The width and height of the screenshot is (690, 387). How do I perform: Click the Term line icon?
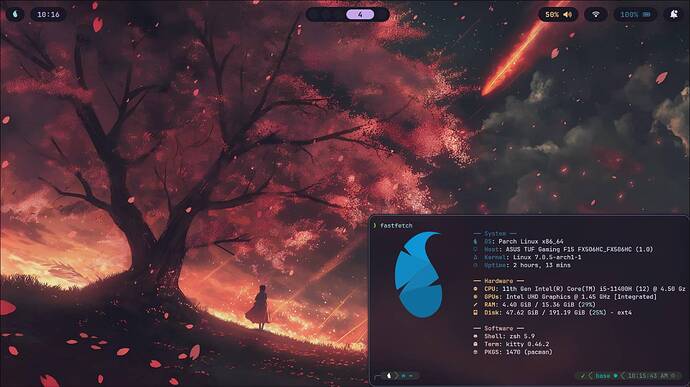[x=475, y=344]
